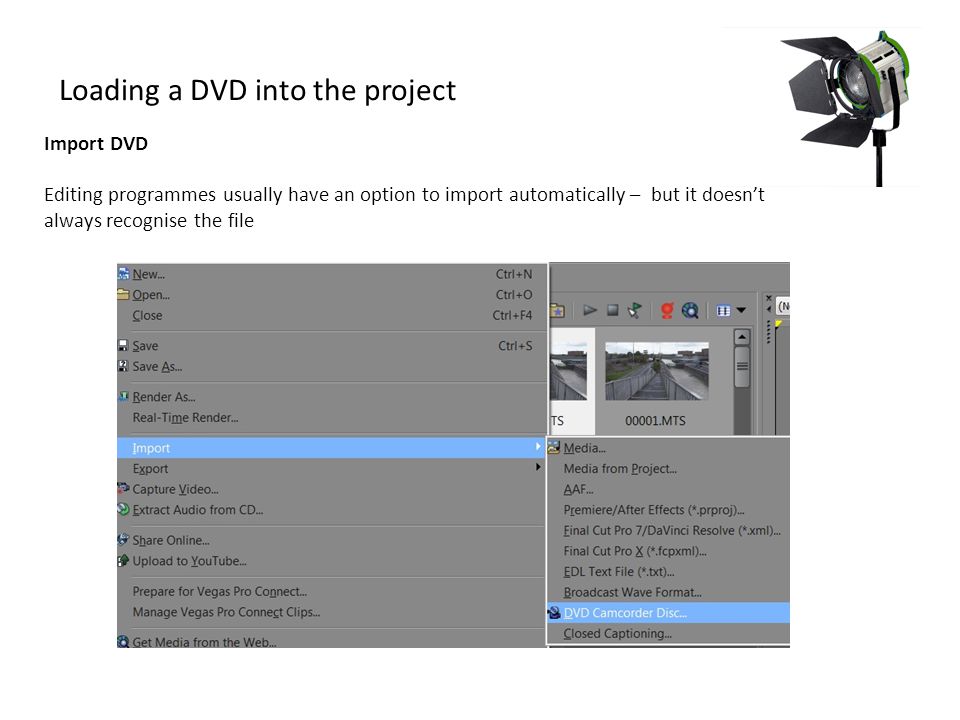This screenshot has width=960, height=720.
Task: Start preview with the play icon
Action: click(590, 310)
